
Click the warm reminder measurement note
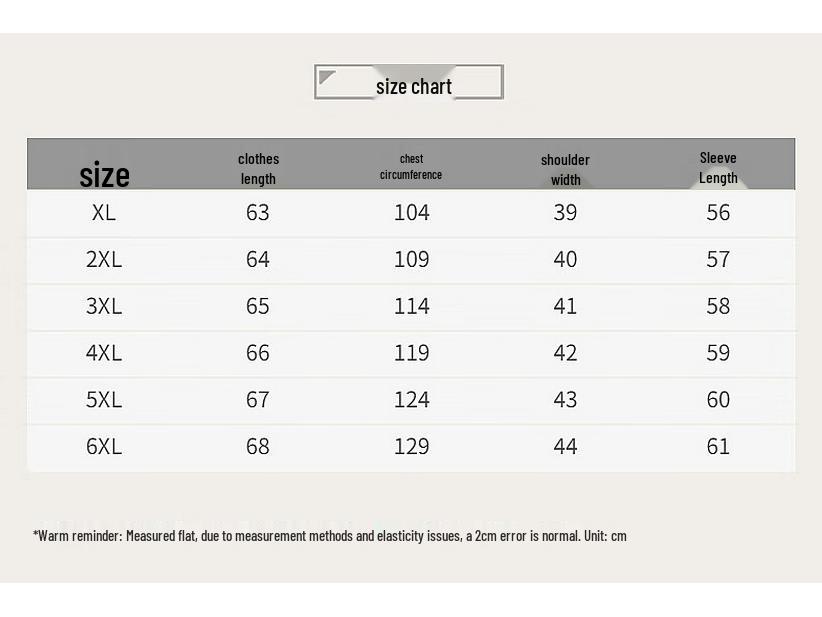330,536
